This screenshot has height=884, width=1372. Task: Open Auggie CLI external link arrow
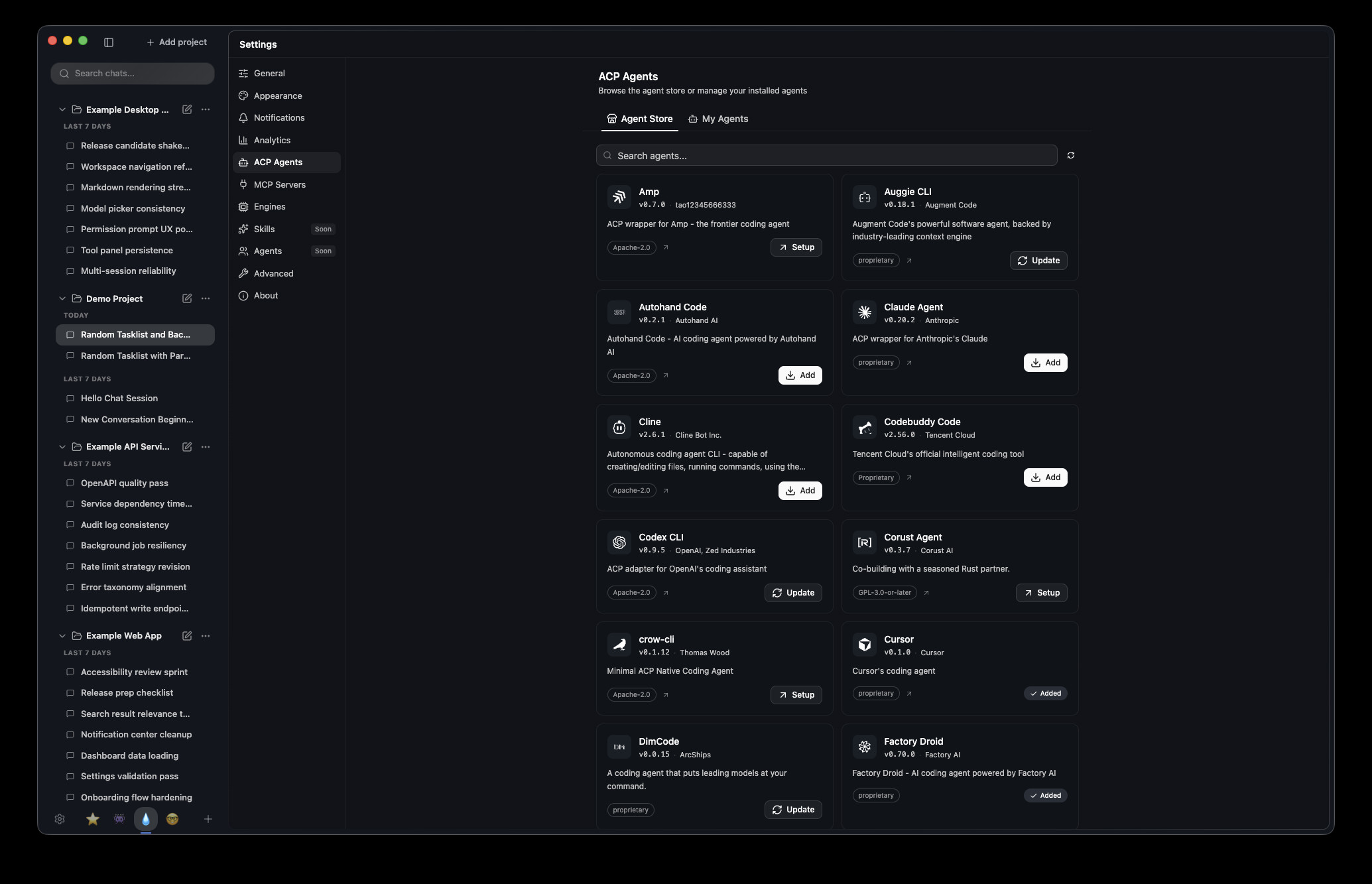[909, 261]
